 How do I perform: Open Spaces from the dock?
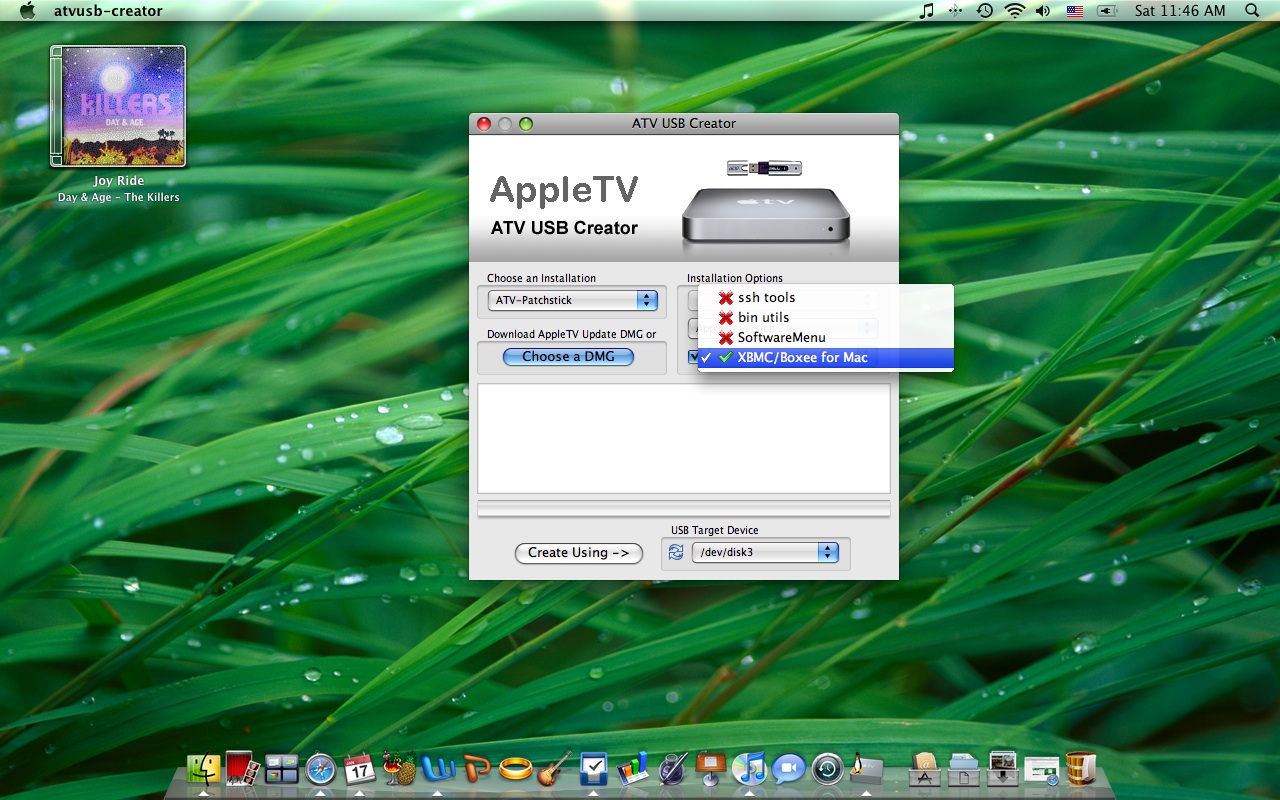click(282, 768)
